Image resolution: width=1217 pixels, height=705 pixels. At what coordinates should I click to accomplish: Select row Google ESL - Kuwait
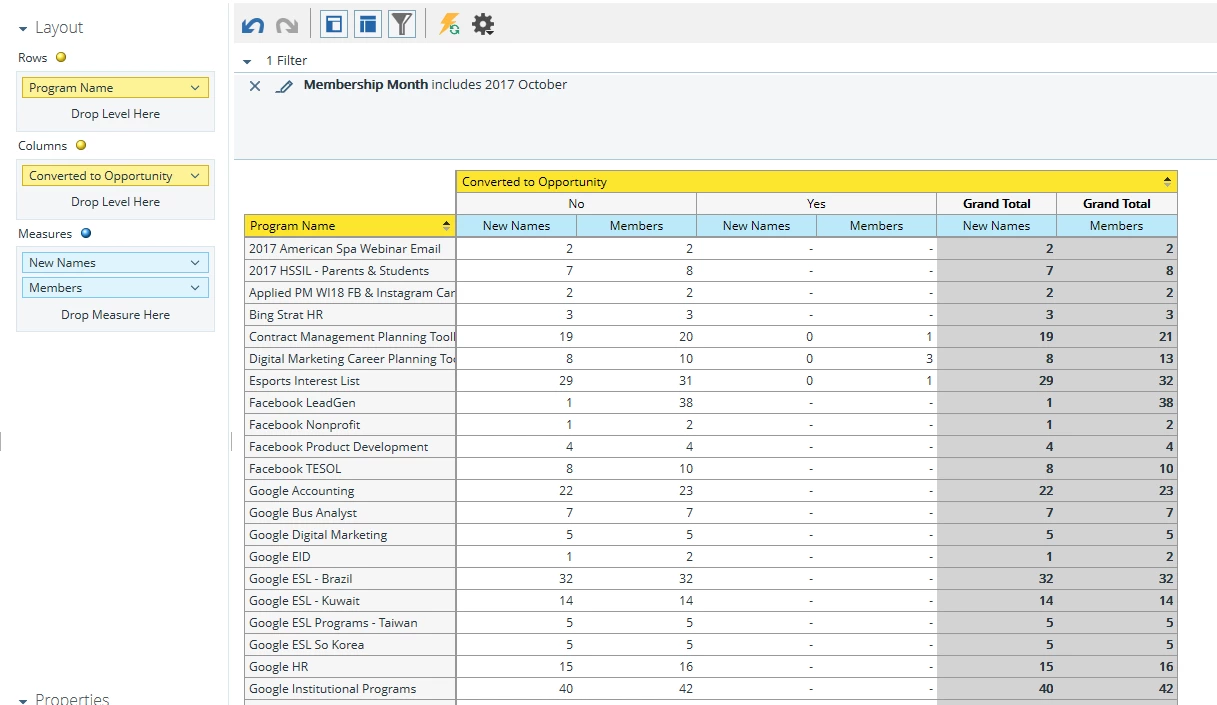pyautogui.click(x=350, y=601)
